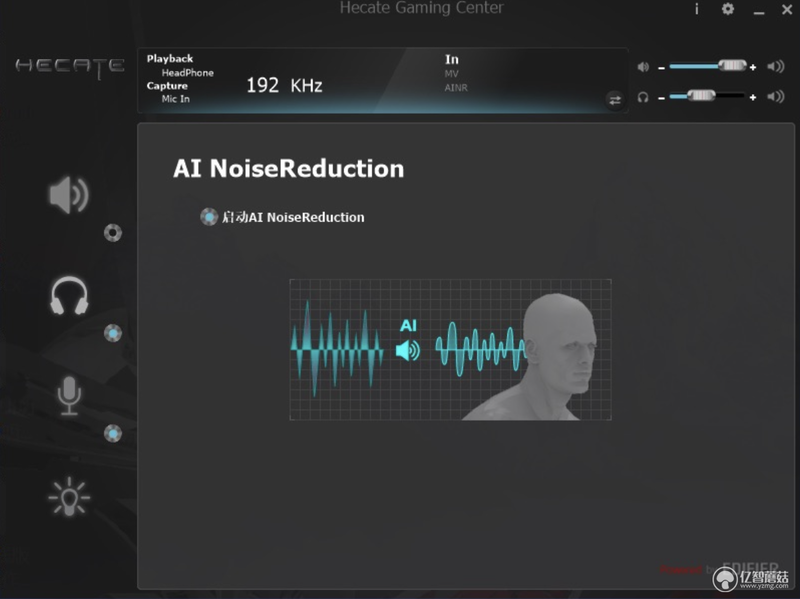
Task: Enable the 启动AI NoiseReduction option
Action: click(209, 217)
